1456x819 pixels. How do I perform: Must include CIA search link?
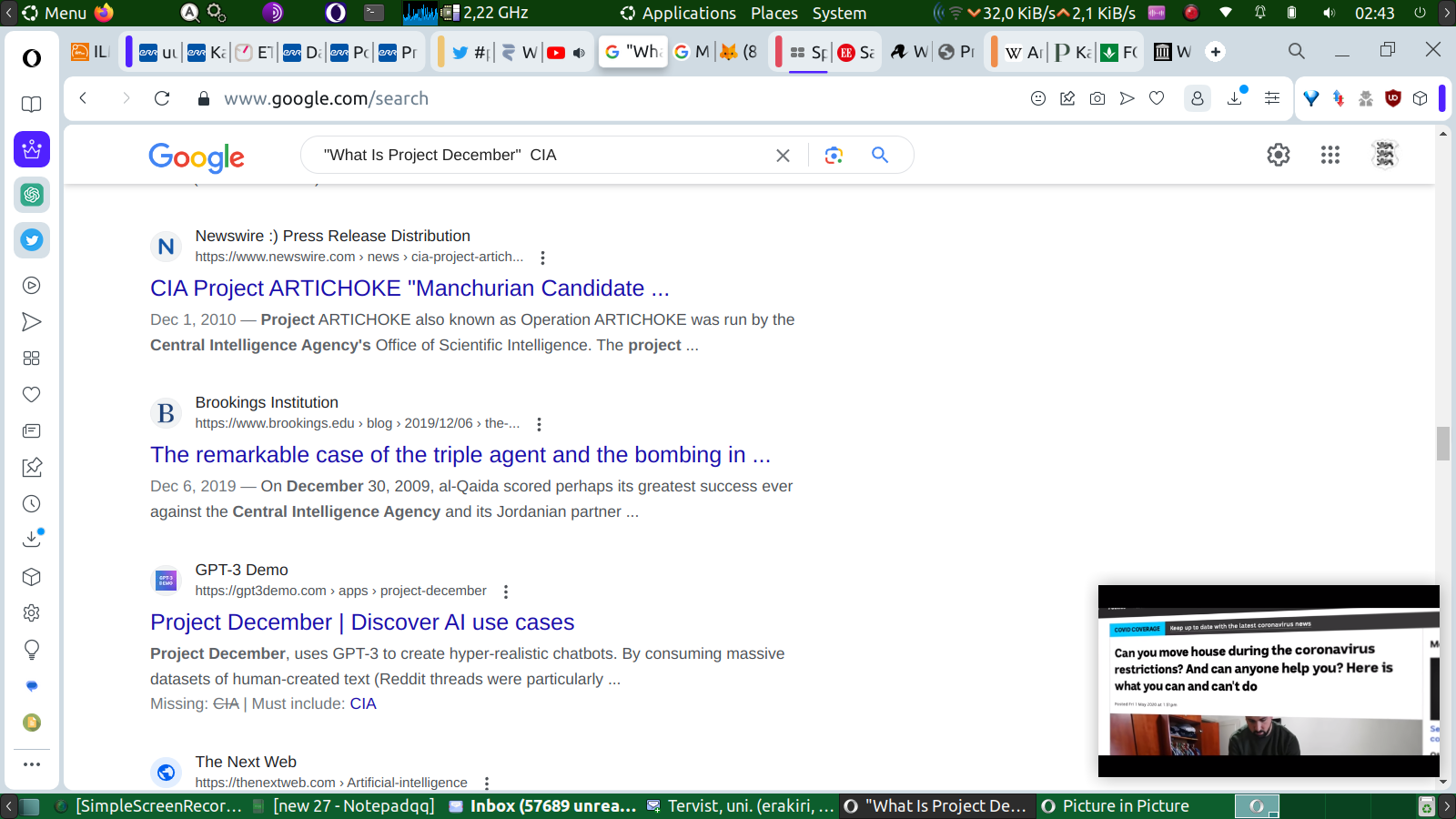pyautogui.click(x=363, y=704)
